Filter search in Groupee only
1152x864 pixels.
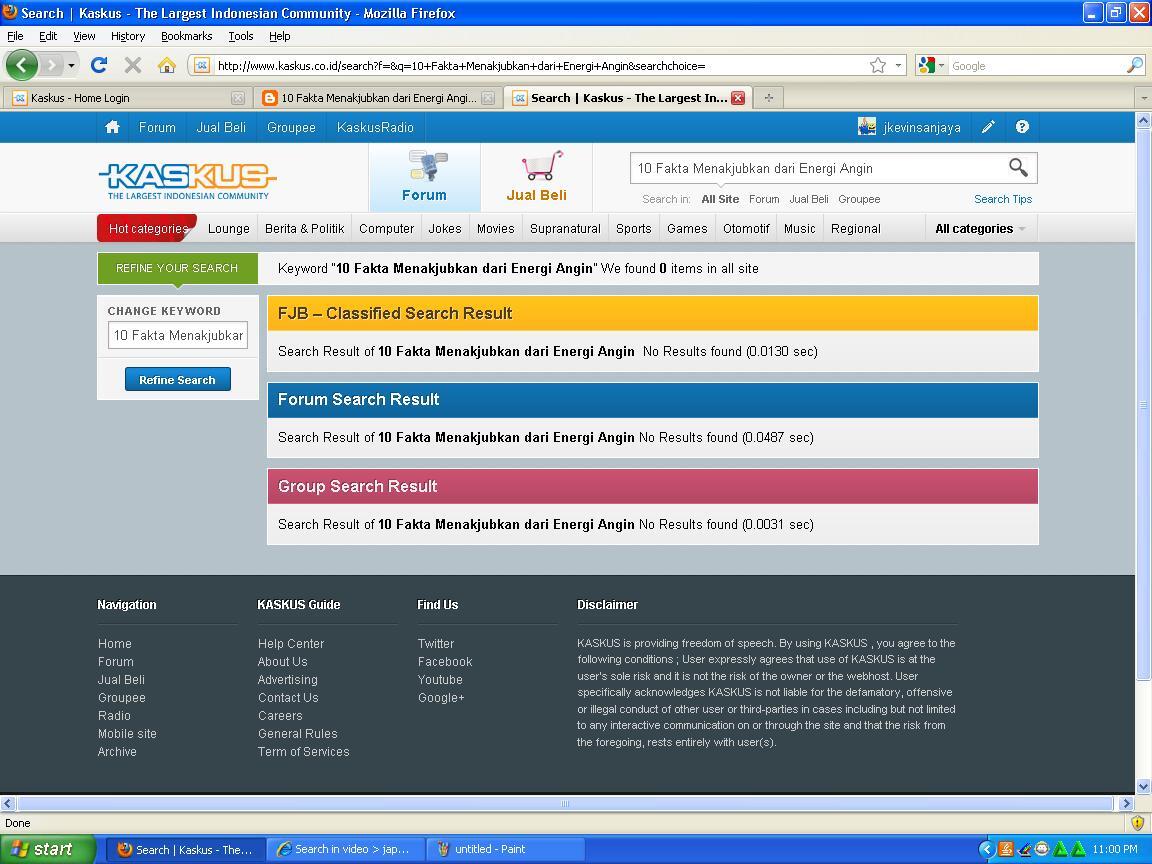tap(859, 199)
